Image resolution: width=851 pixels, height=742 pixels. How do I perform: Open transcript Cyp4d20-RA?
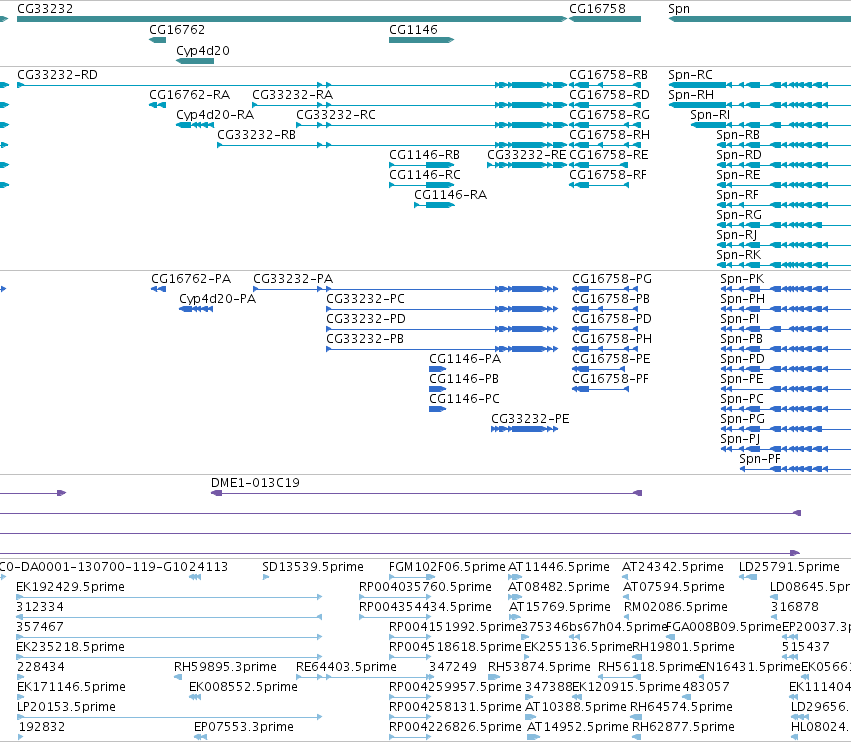(x=215, y=115)
